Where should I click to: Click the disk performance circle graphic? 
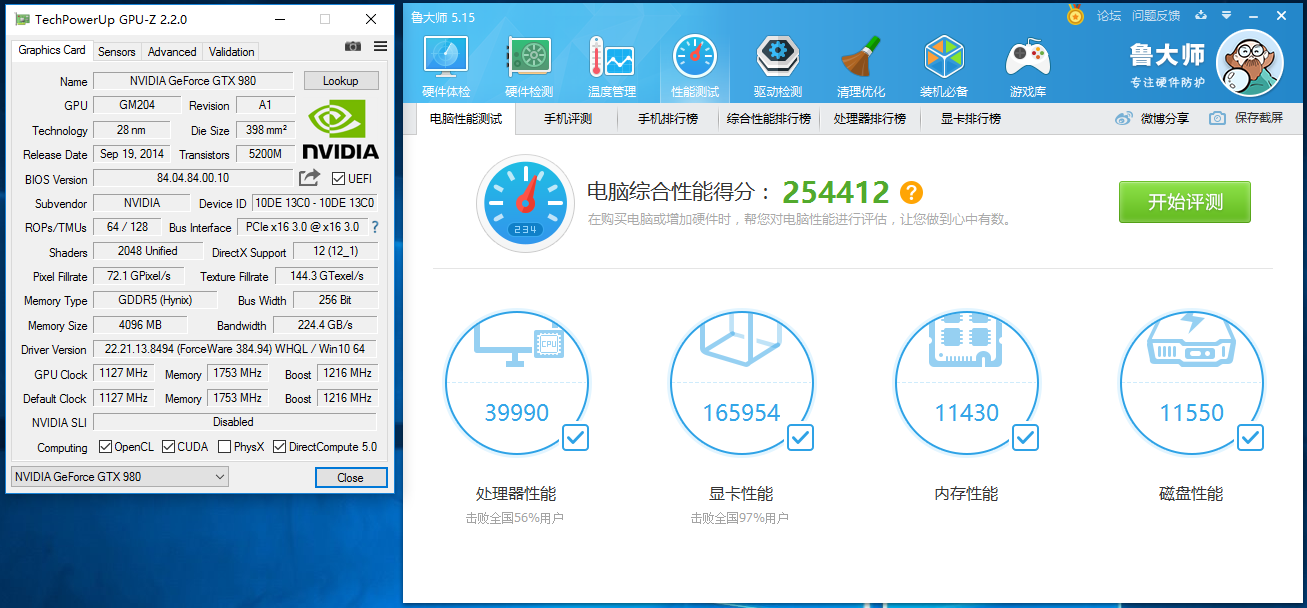1191,381
